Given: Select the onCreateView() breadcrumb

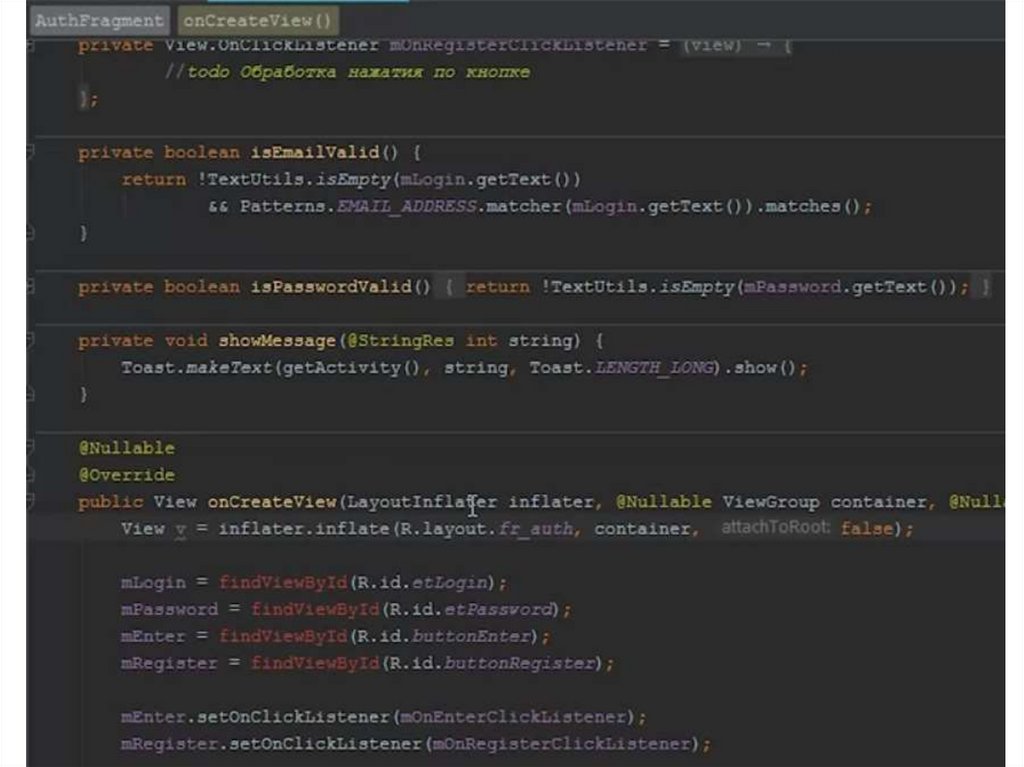Looking at the screenshot, I should point(257,20).
